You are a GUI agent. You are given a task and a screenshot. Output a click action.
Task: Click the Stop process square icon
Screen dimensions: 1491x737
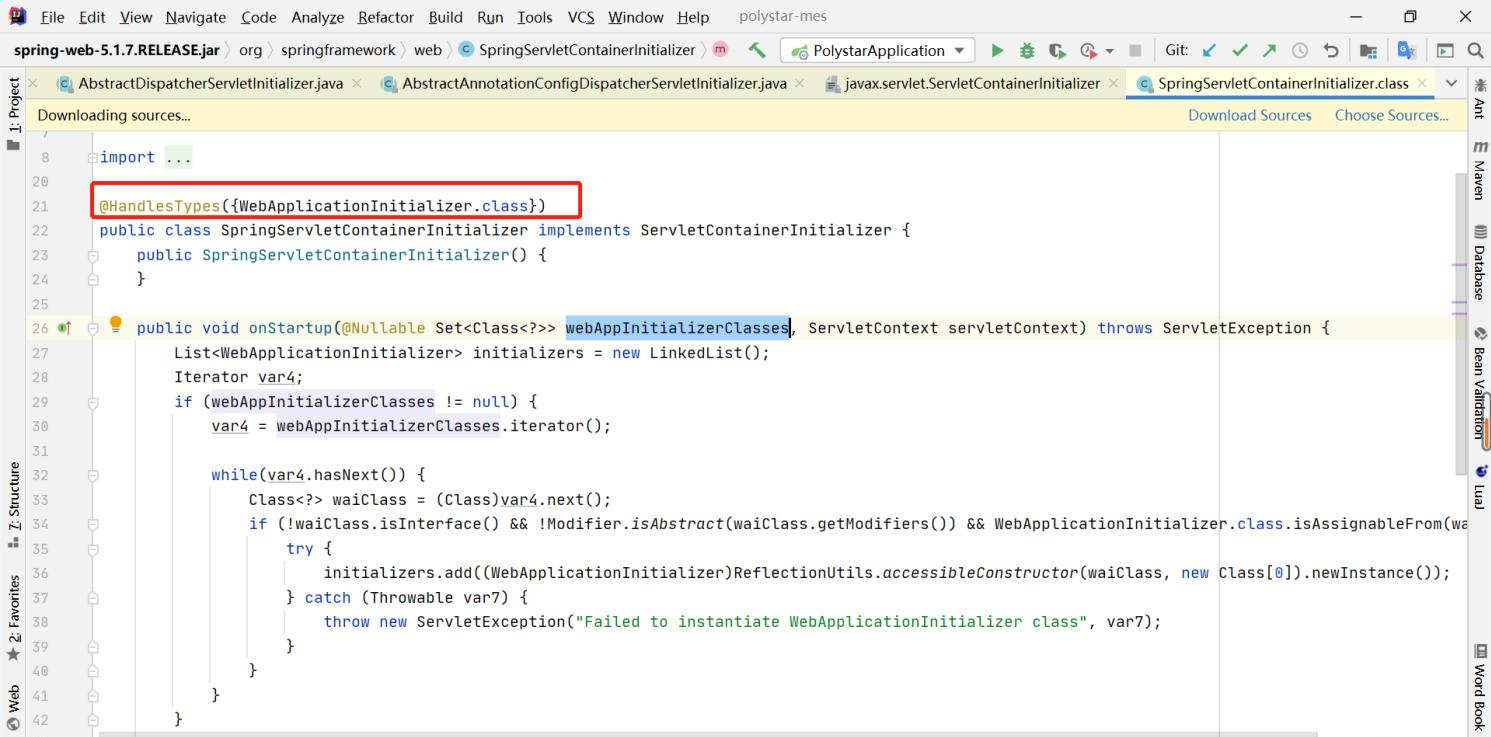[1135, 50]
